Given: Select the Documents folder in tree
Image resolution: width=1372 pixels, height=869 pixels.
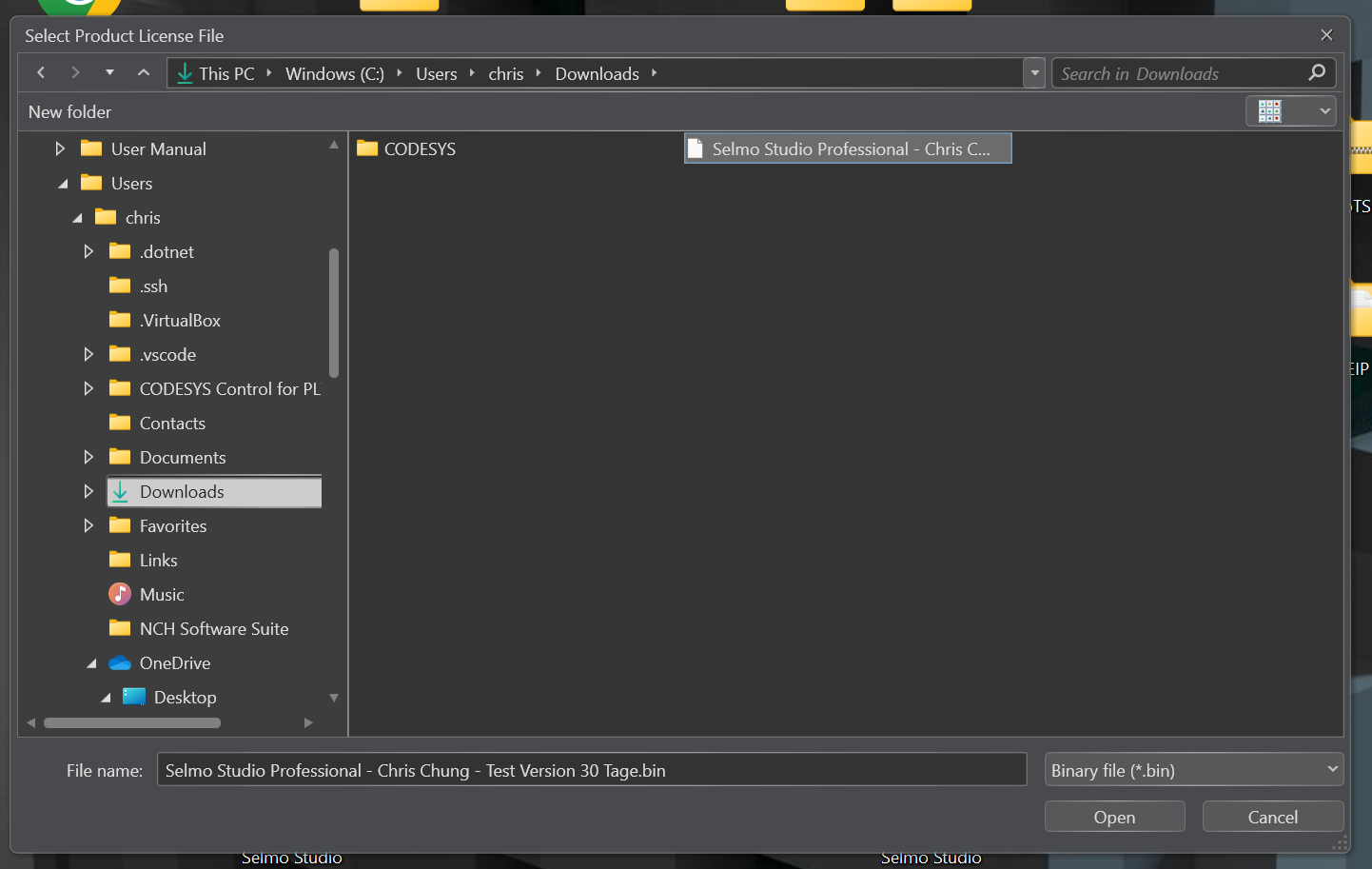Looking at the screenshot, I should coord(183,457).
